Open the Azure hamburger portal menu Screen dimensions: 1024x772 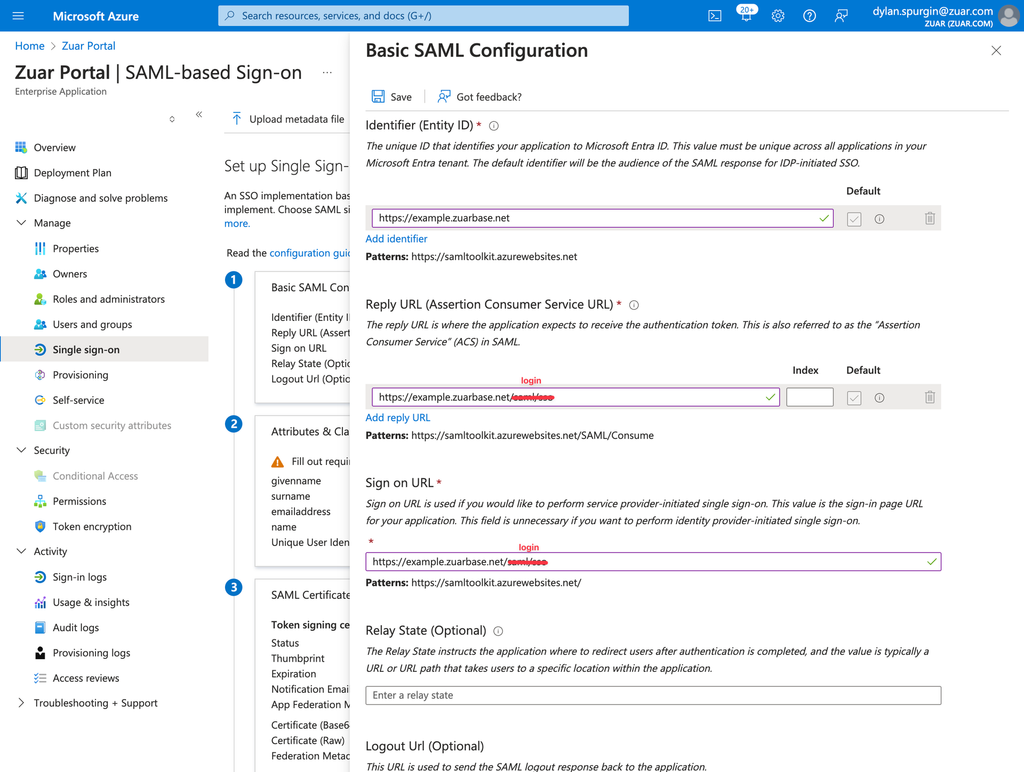(18, 16)
